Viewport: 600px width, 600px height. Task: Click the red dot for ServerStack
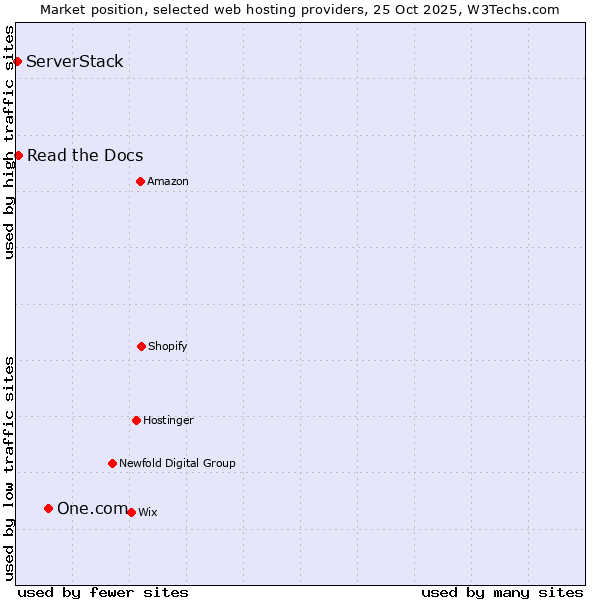[x=17, y=62]
